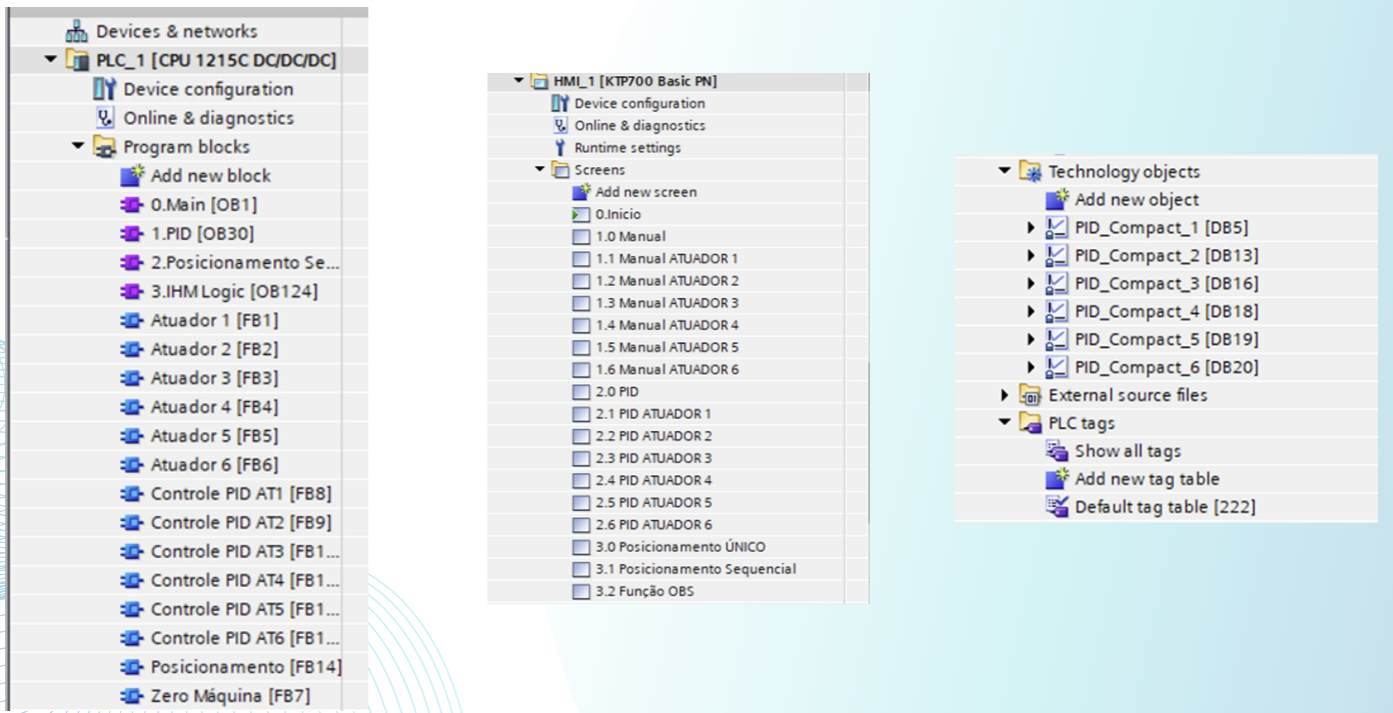Select the Posicionamento [FB14] block icon

[132, 667]
